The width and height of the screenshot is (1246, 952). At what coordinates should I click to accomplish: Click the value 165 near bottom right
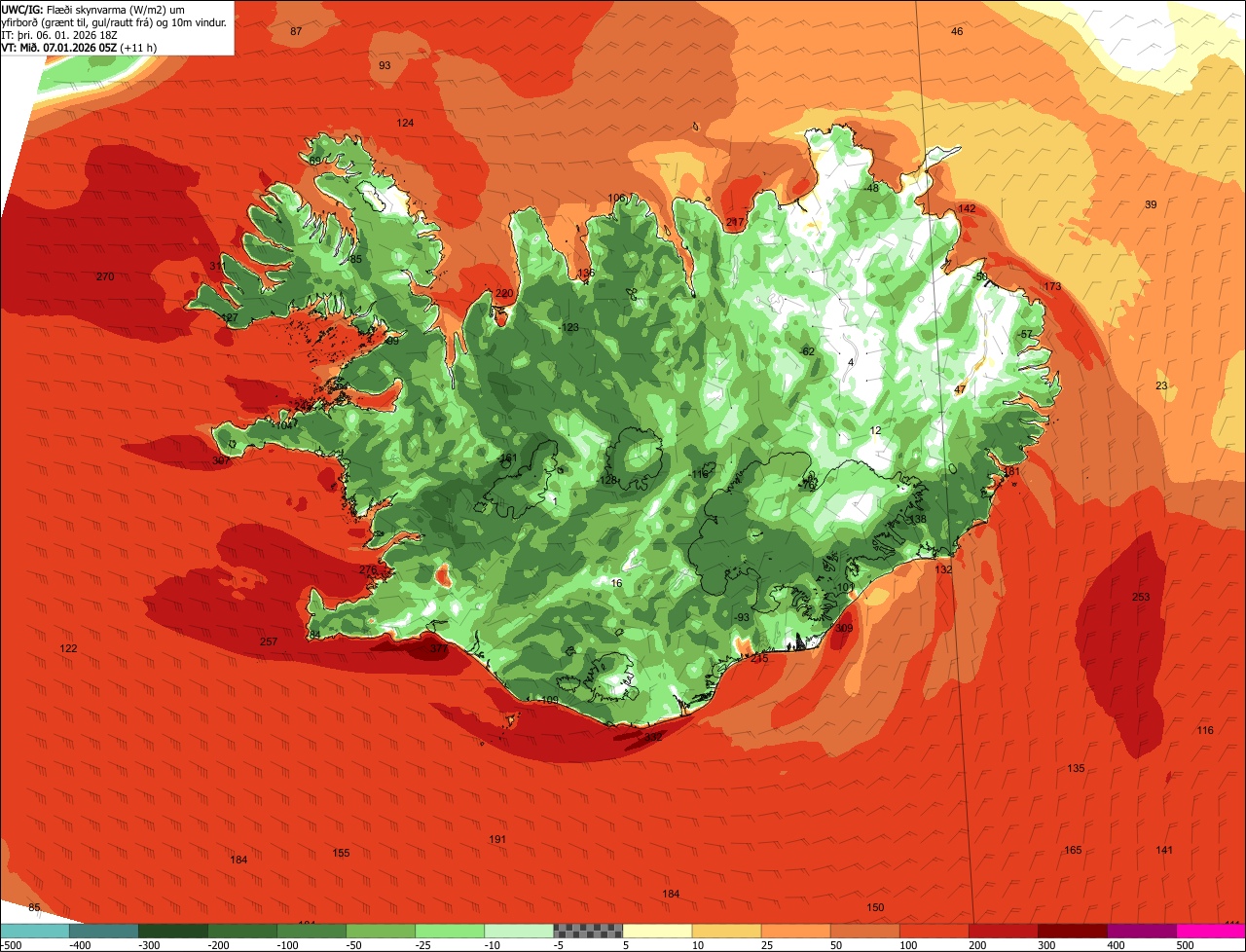point(1073,851)
